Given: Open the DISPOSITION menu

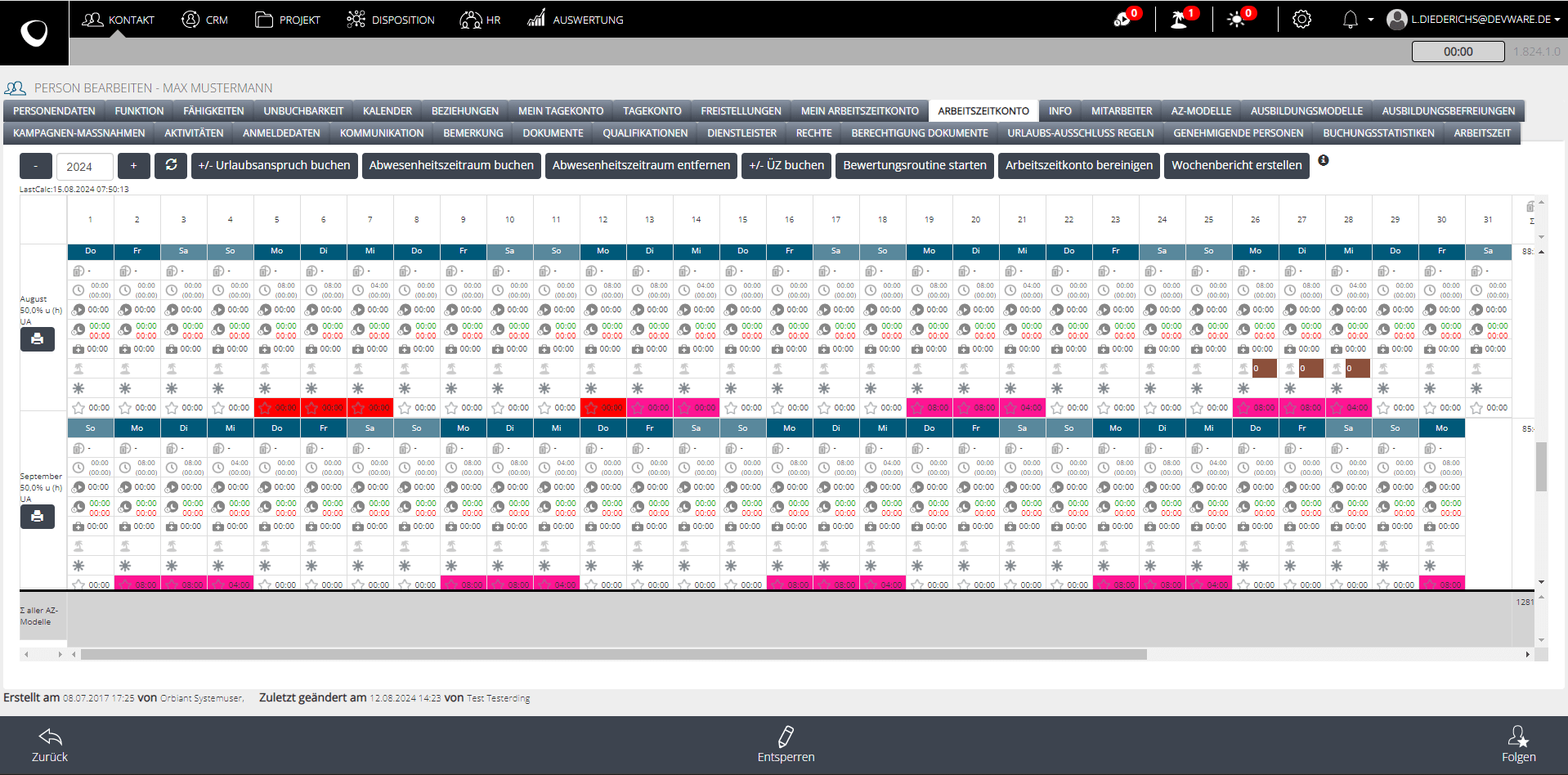Looking at the screenshot, I should coord(391,20).
